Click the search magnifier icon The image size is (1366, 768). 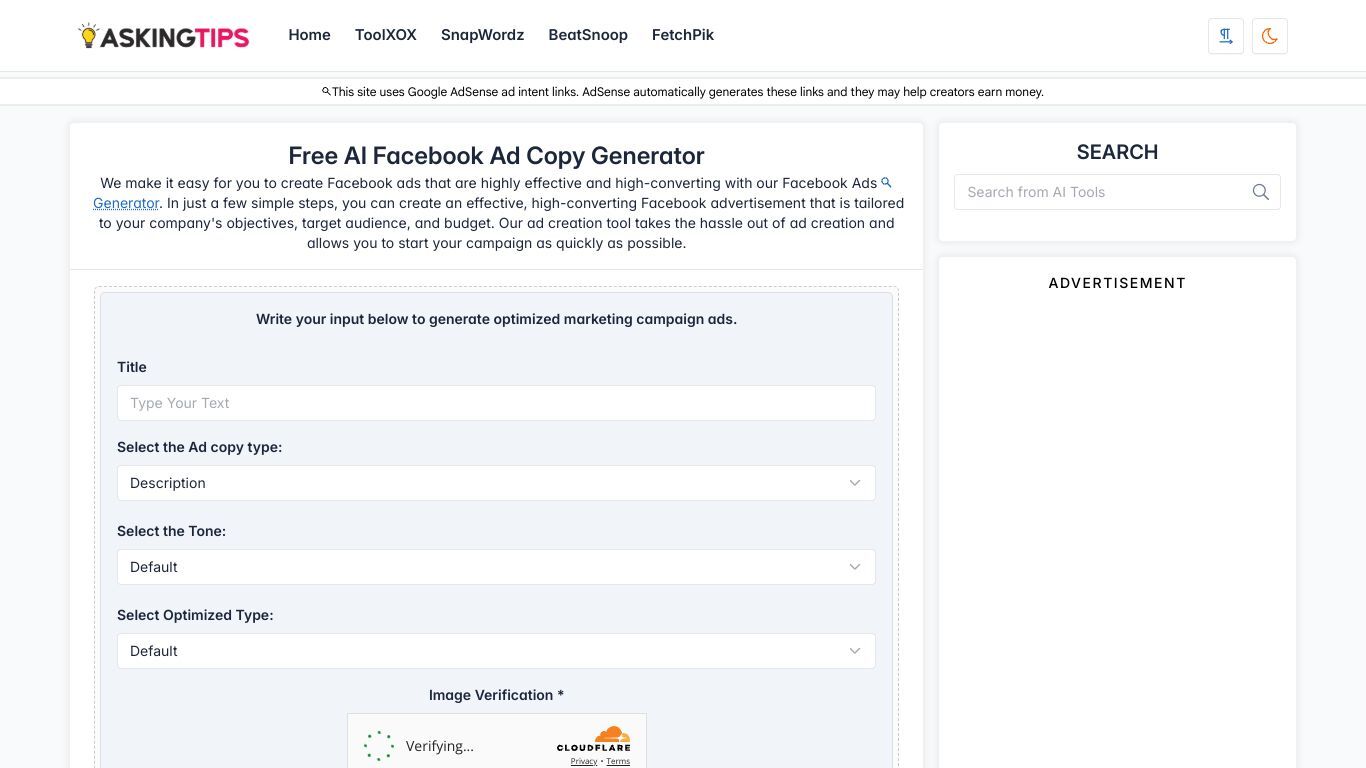pyautogui.click(x=1260, y=192)
